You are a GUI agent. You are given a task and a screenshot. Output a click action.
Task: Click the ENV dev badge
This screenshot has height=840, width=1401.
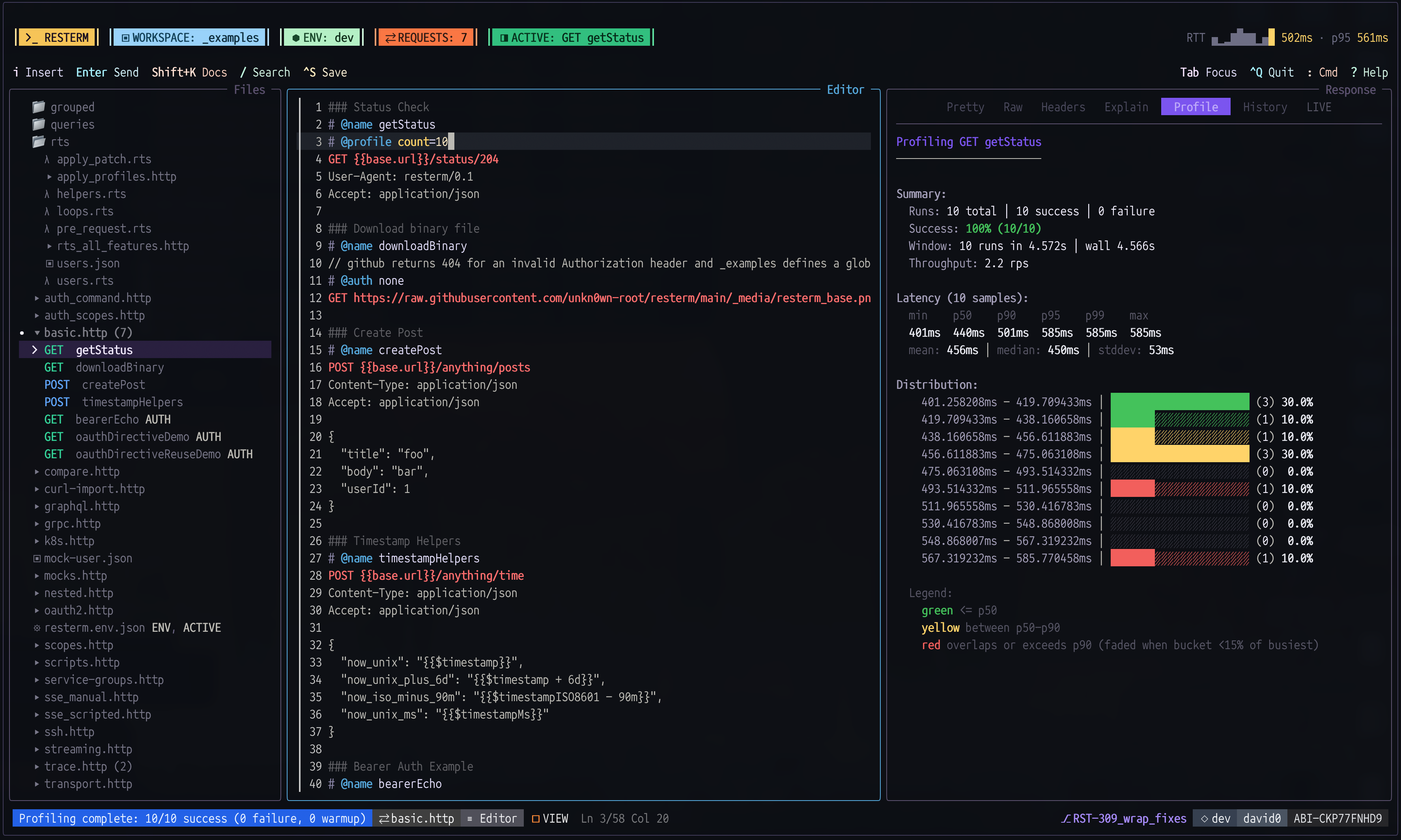tap(321, 37)
